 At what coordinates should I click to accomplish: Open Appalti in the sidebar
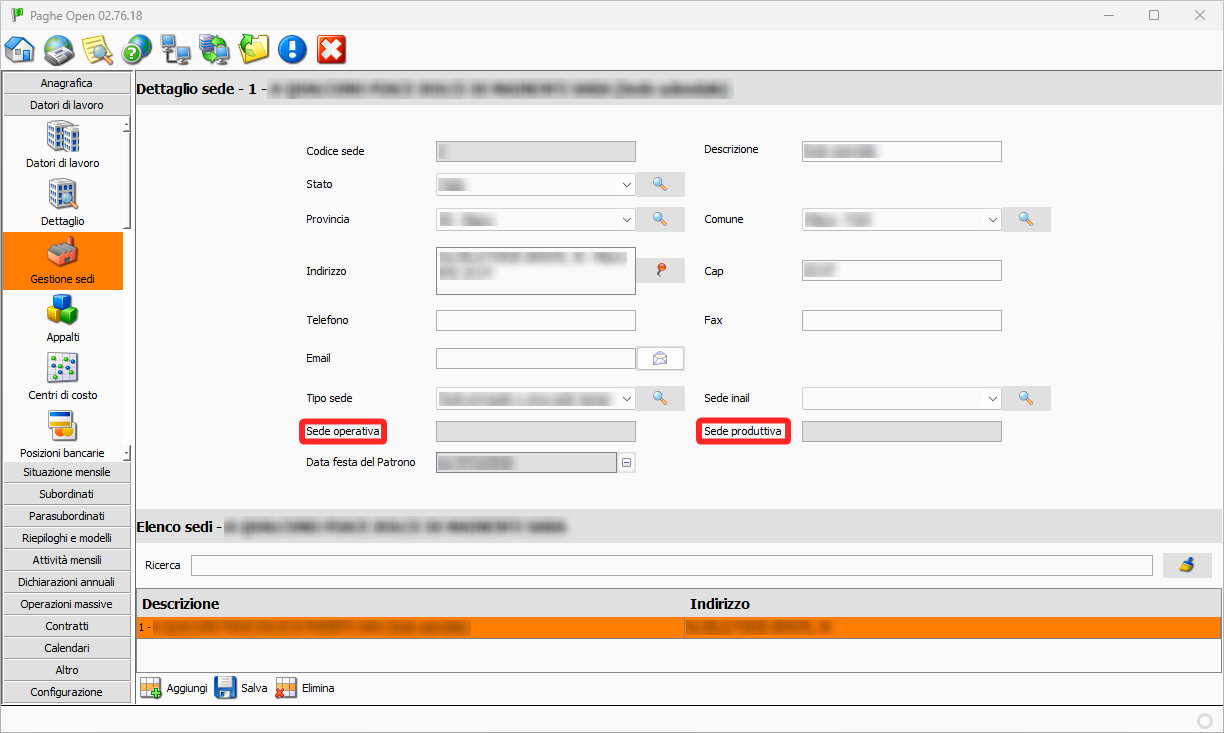coord(63,317)
